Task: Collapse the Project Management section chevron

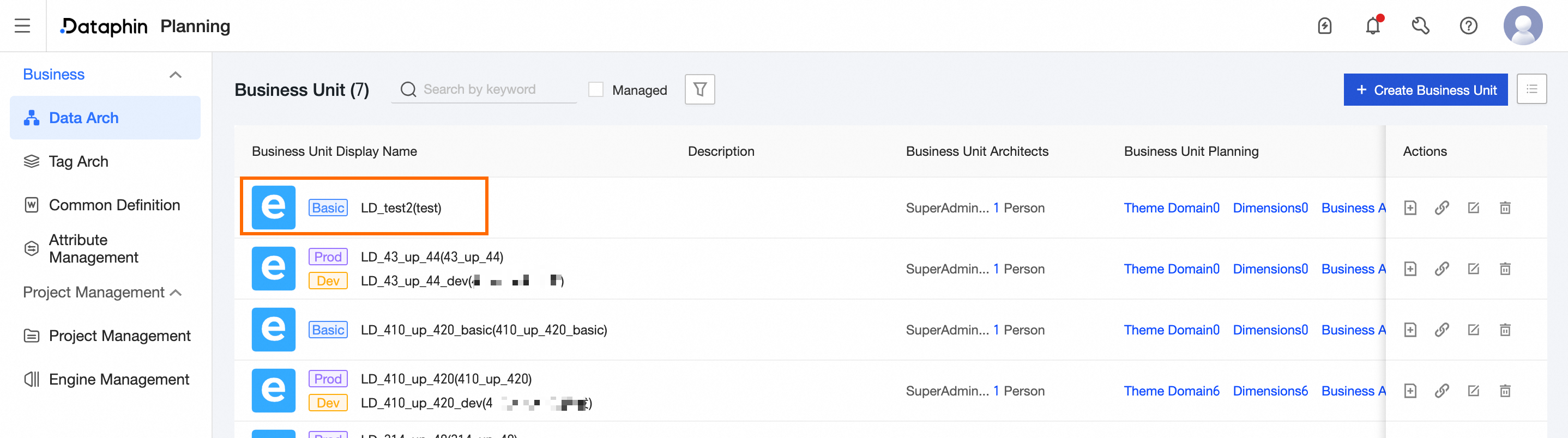Action: click(x=176, y=293)
